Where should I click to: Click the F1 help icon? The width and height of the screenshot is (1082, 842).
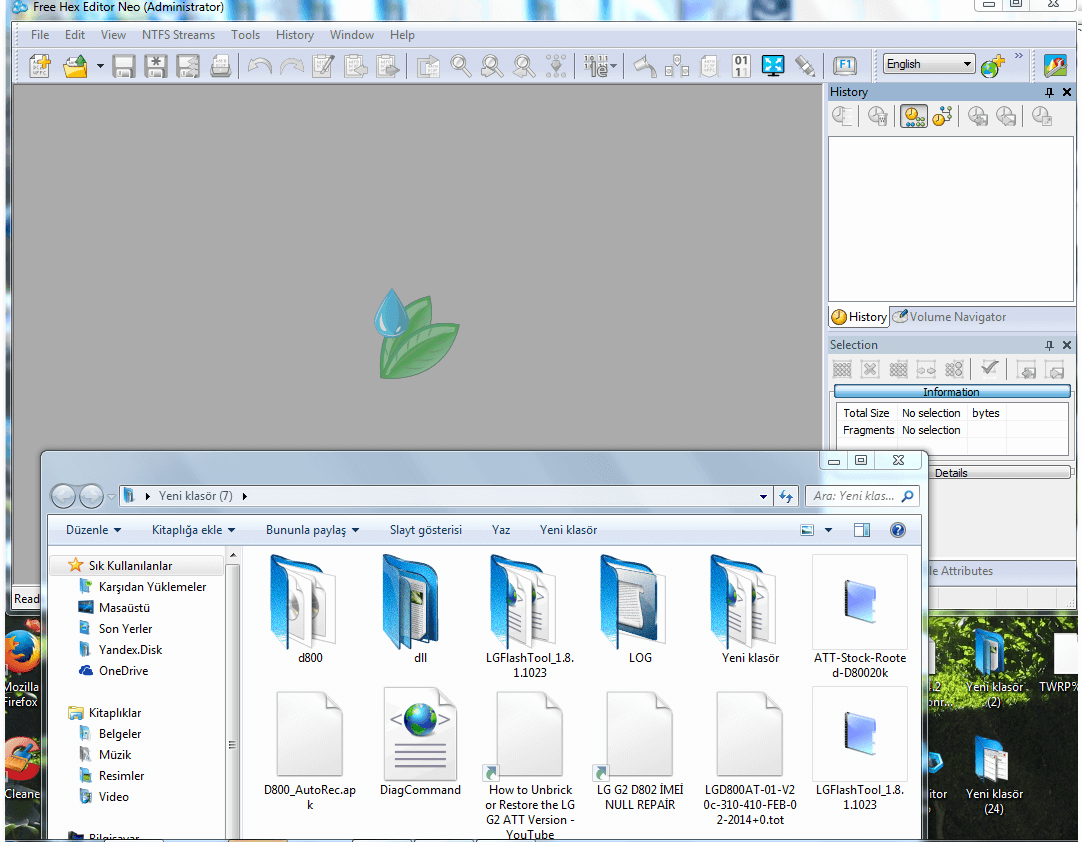845,66
